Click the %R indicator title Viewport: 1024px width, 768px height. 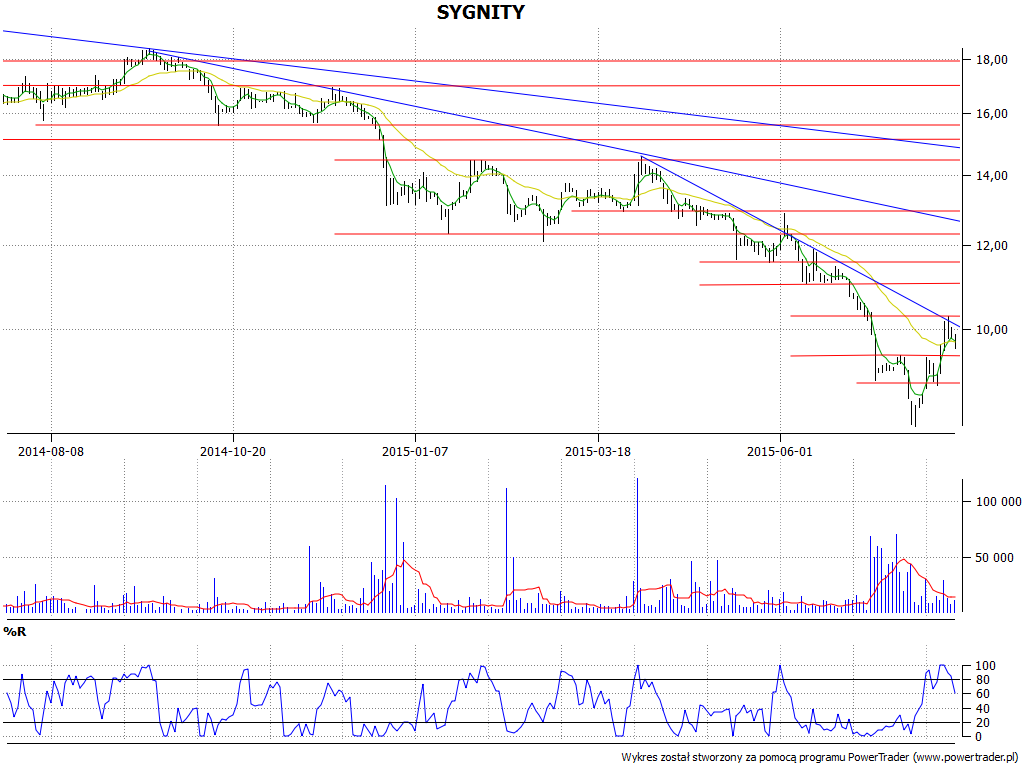(15, 632)
